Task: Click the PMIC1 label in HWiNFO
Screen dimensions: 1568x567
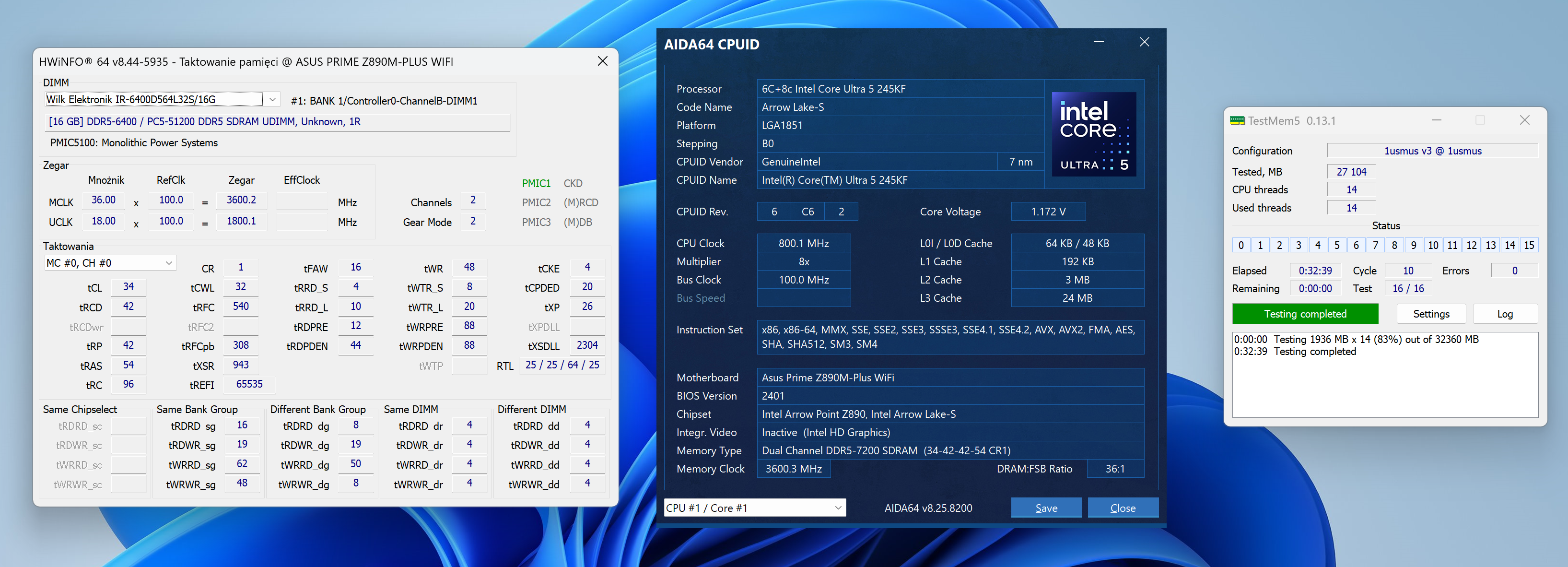Action: (536, 183)
